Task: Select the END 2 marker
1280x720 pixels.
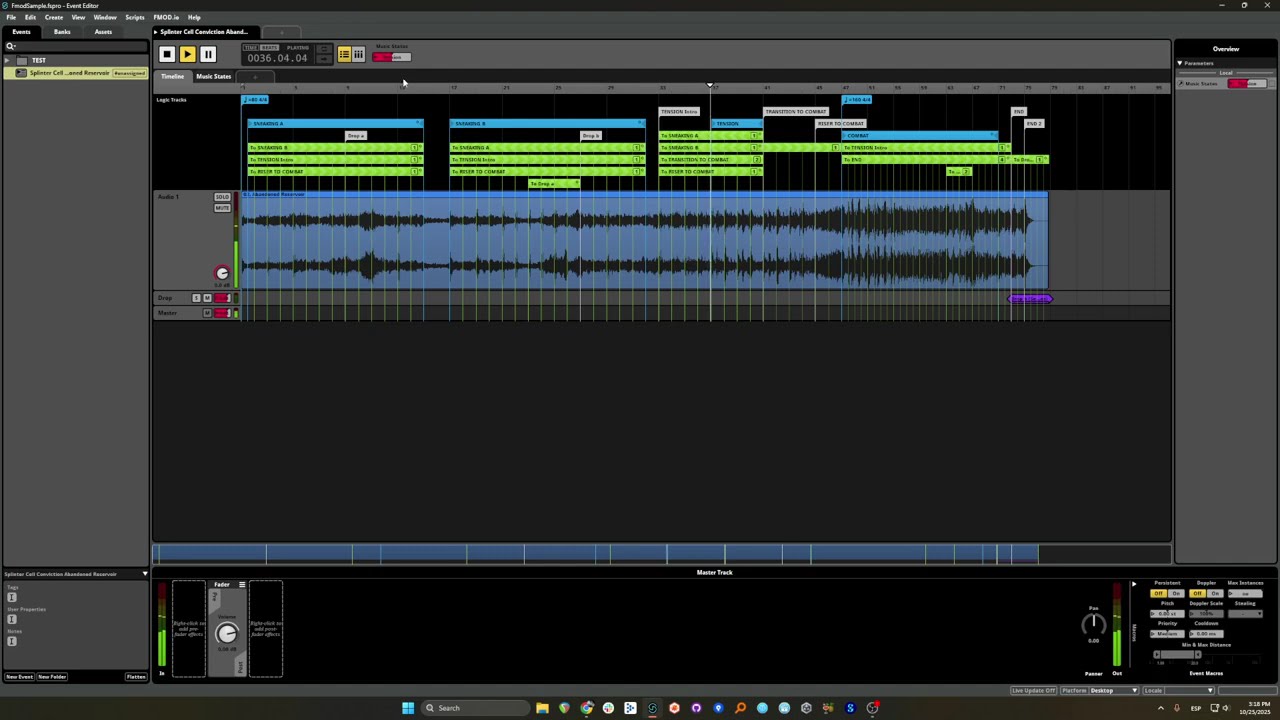Action: (1034, 124)
